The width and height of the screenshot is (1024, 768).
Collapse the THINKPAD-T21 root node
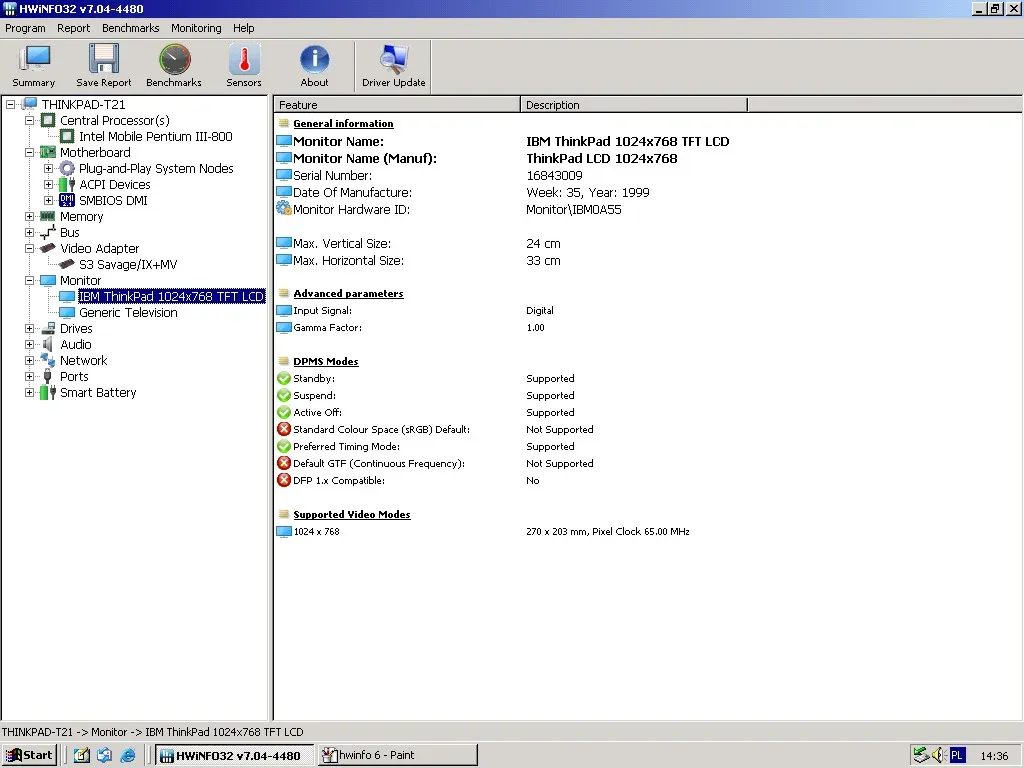(10, 104)
